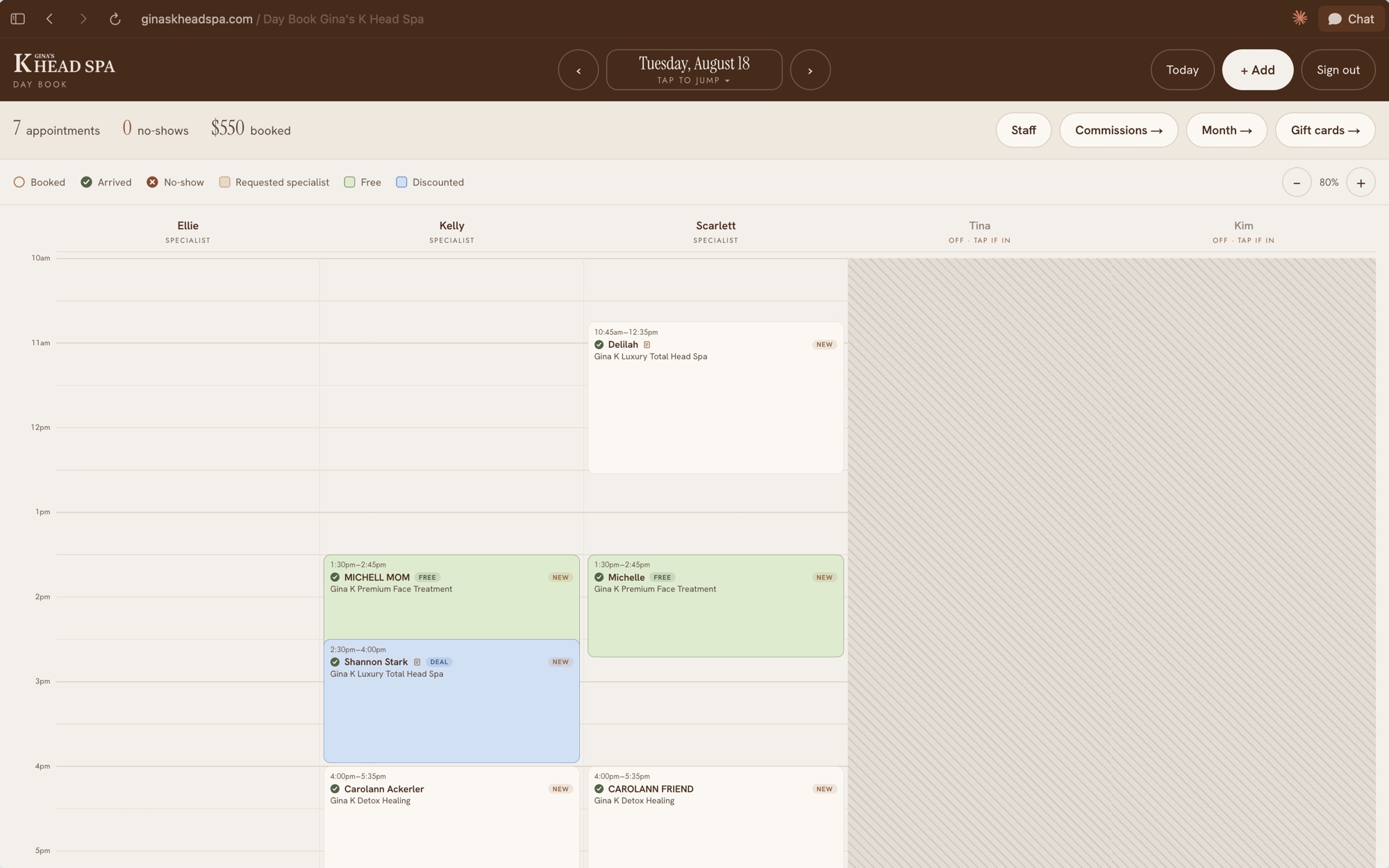Click the 0 no-shows summary count

point(156,128)
